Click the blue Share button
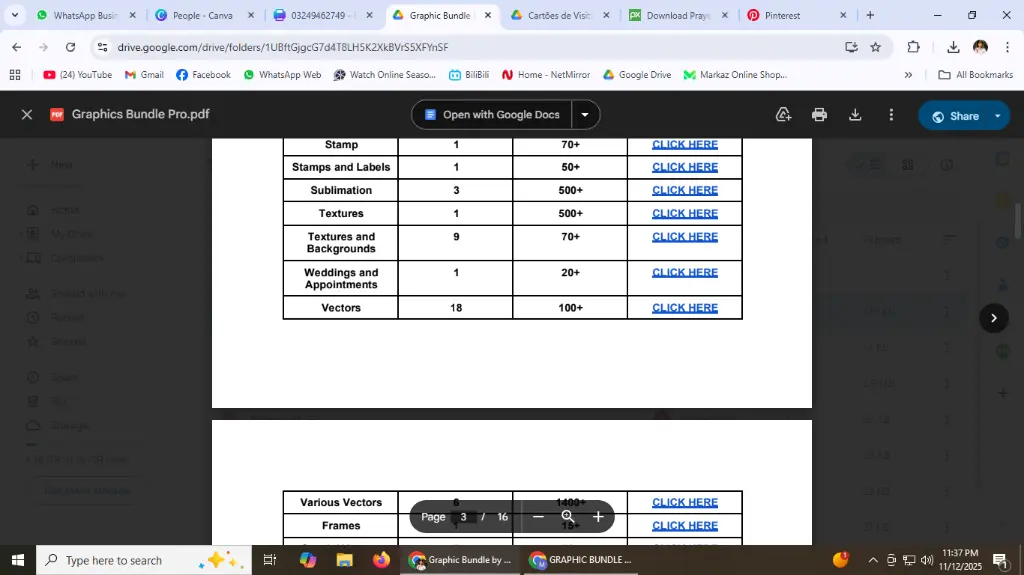This screenshot has width=1024, height=575. [955, 116]
